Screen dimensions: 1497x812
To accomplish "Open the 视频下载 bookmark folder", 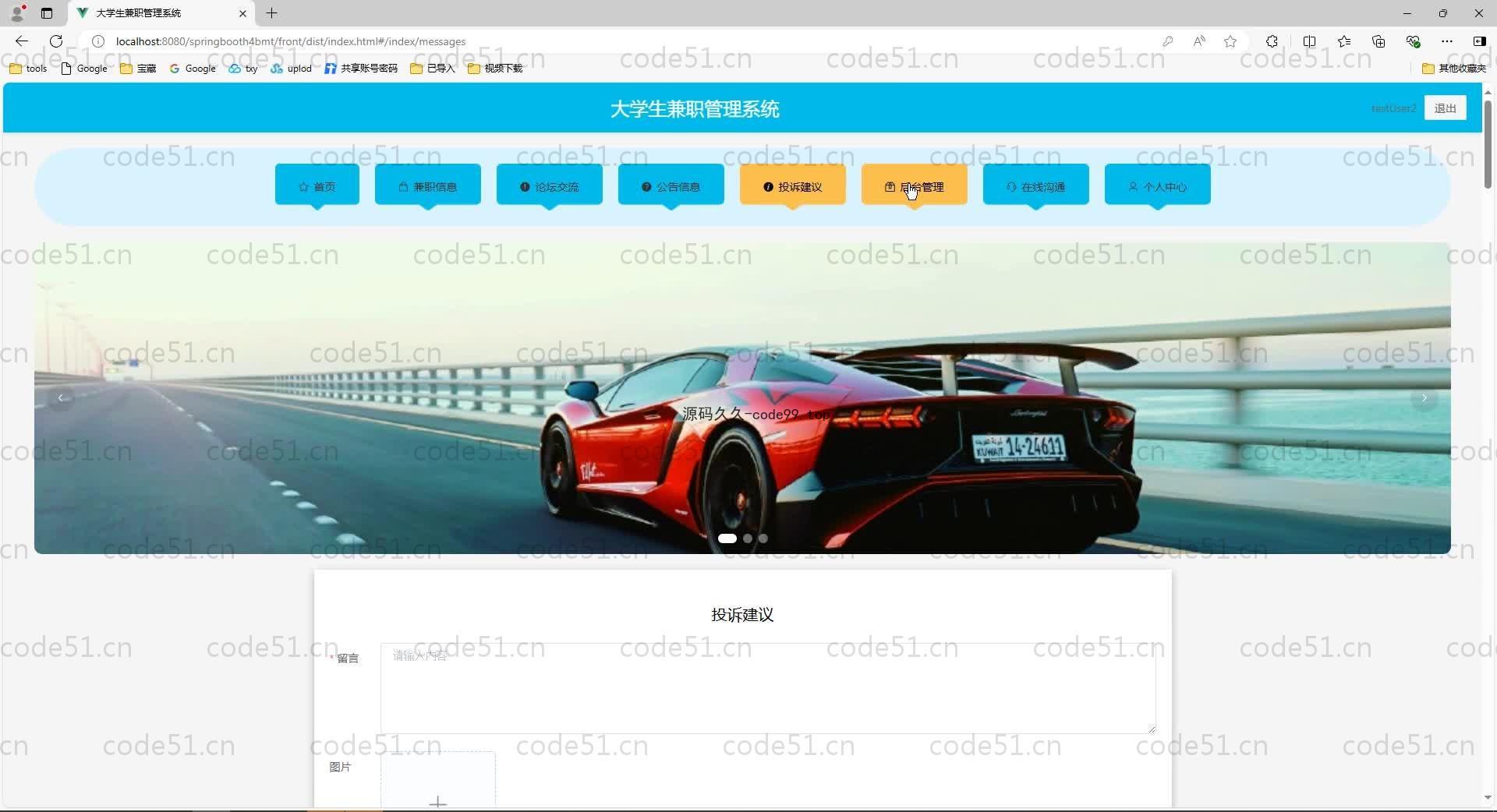I will [x=495, y=69].
